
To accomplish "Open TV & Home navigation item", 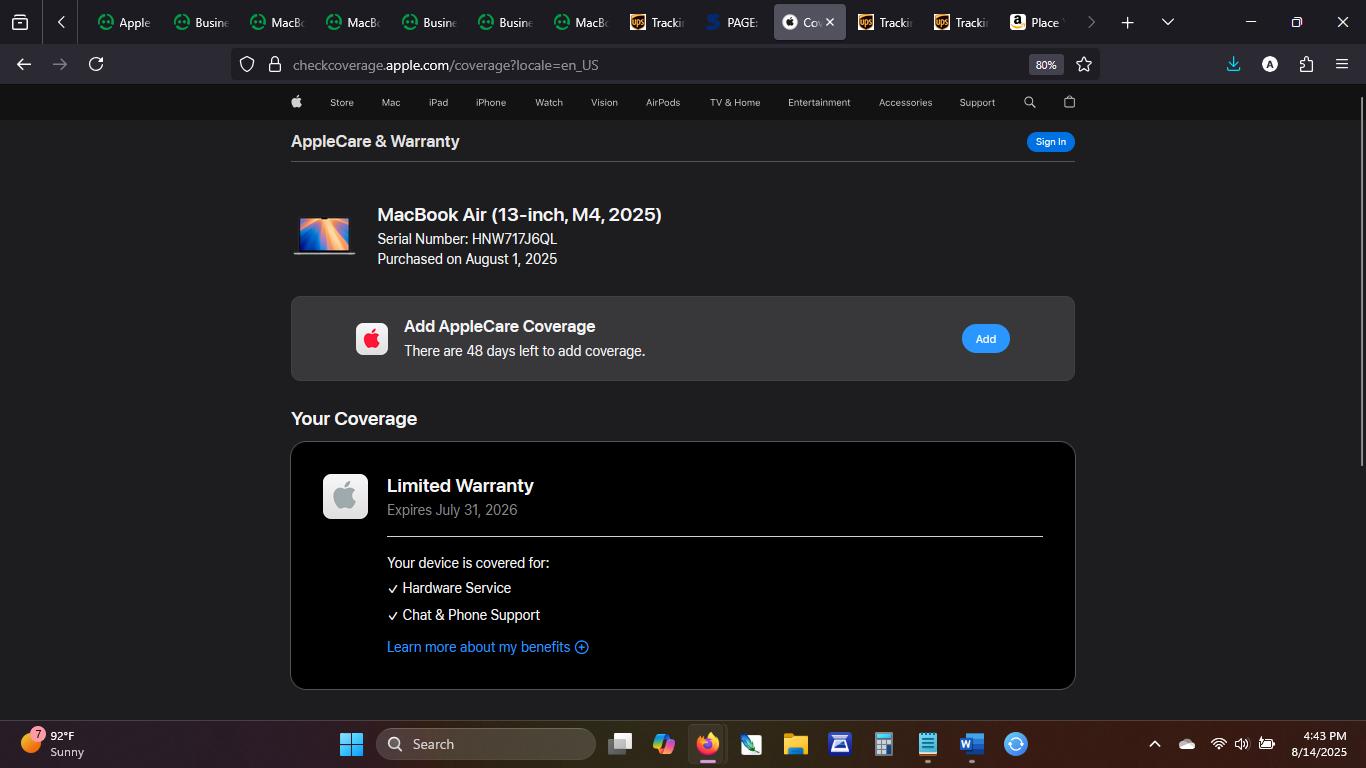I will click(735, 102).
